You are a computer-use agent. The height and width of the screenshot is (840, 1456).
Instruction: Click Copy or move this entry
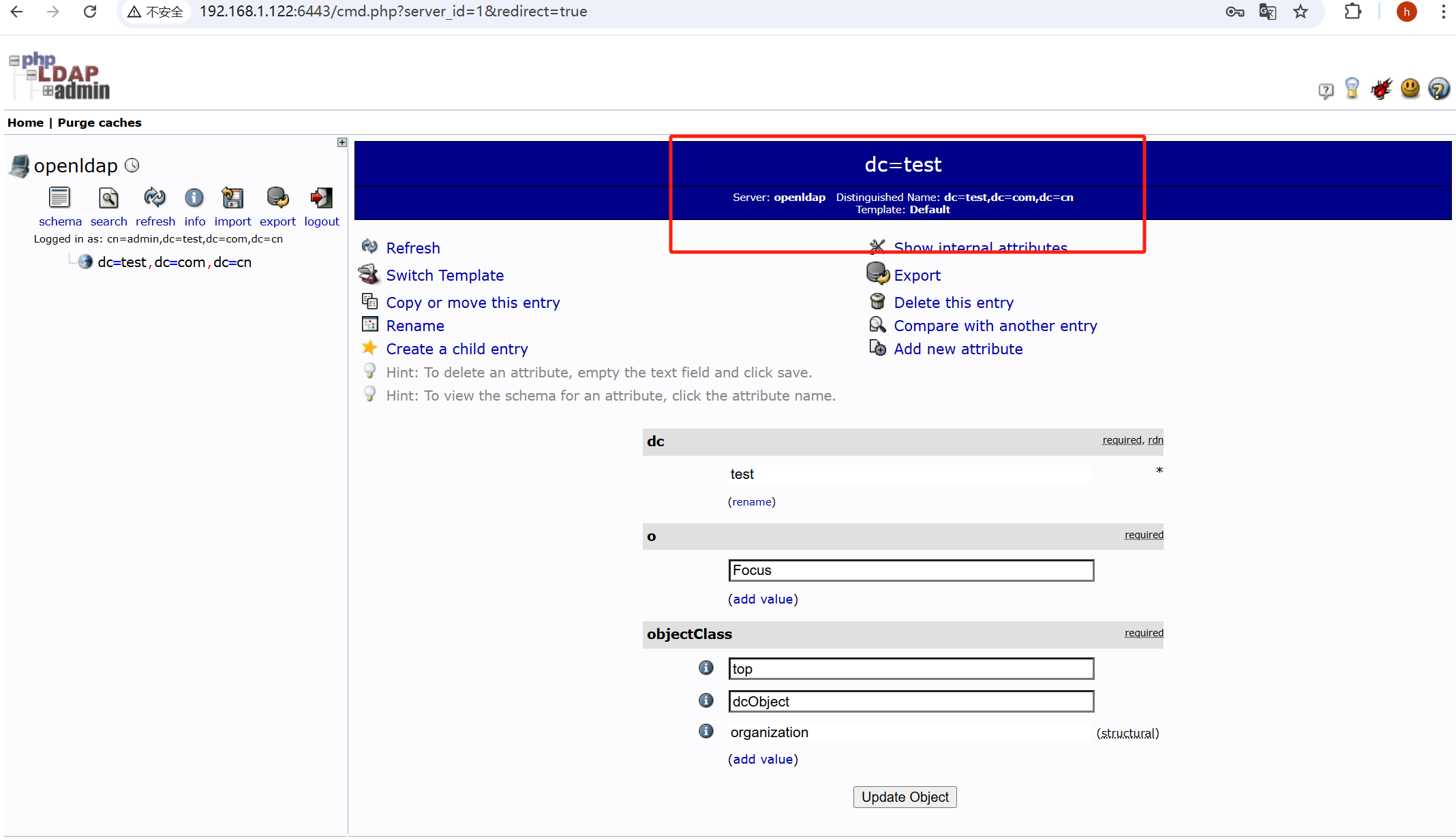473,302
